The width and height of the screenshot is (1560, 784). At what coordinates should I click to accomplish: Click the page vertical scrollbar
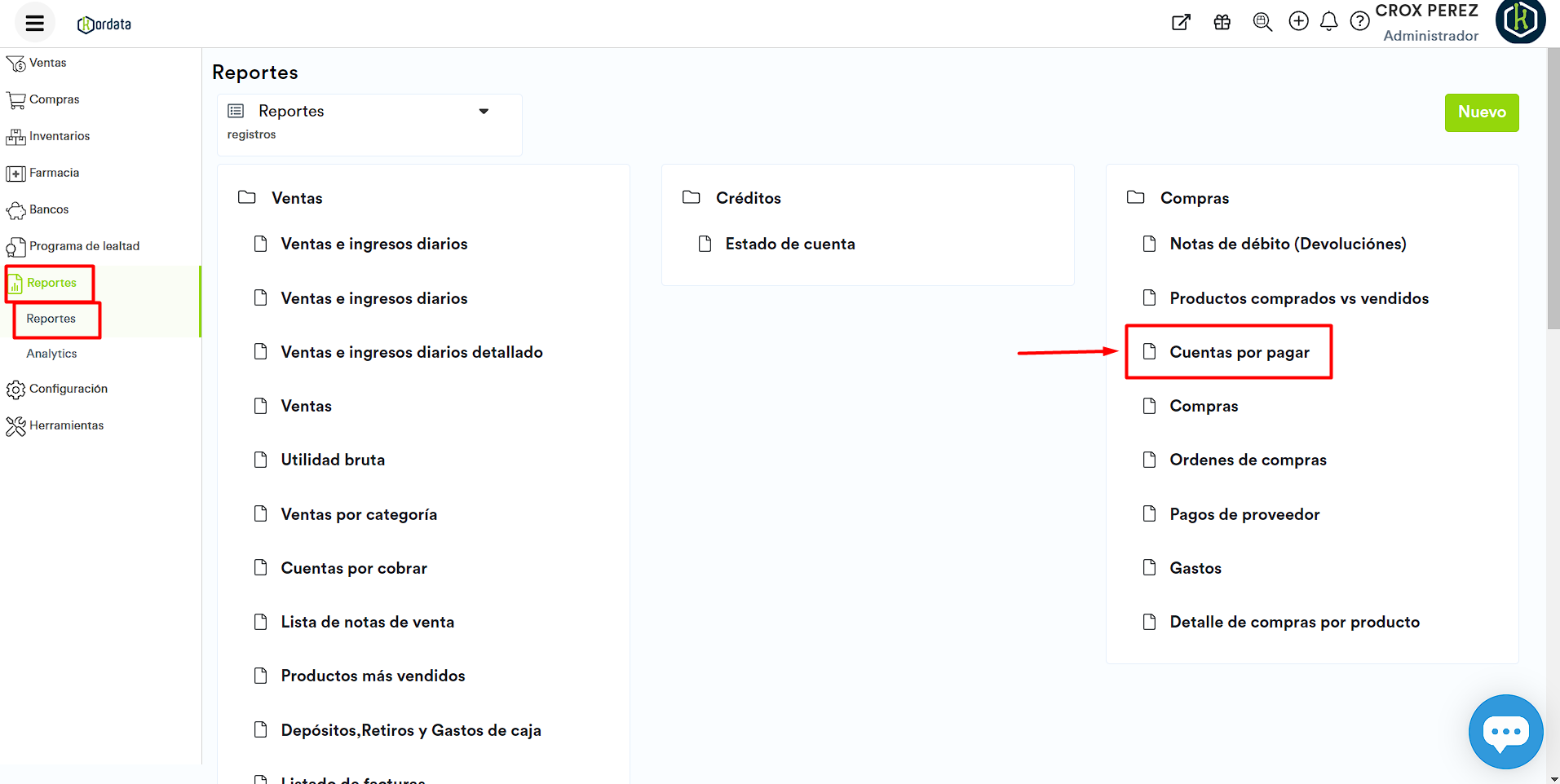coord(1553,187)
